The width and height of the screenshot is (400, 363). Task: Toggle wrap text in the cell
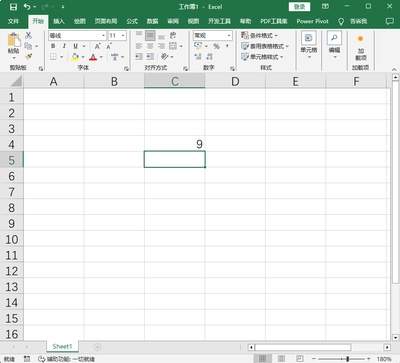[173, 35]
